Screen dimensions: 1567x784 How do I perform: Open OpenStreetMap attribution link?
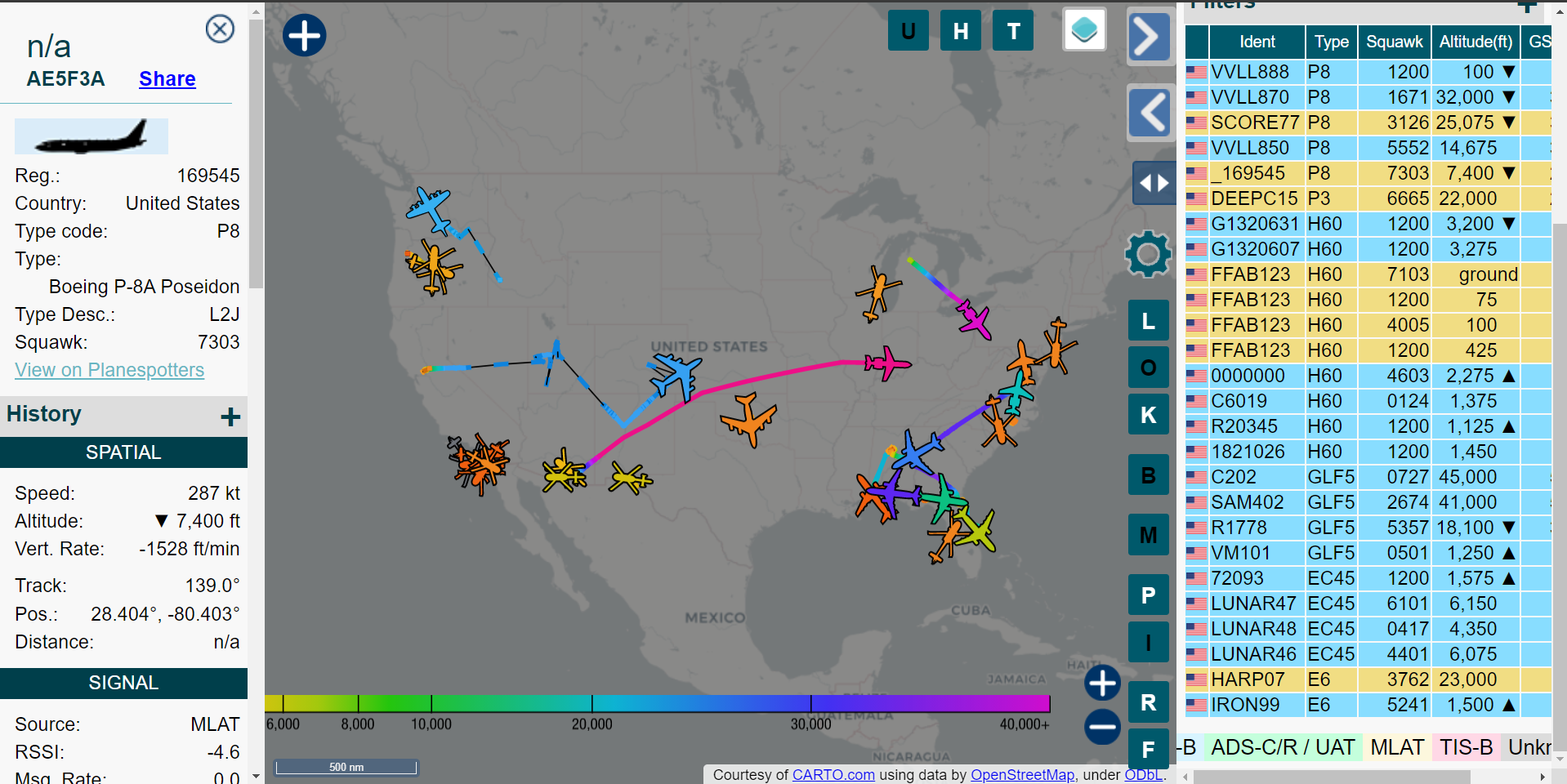tap(1022, 775)
